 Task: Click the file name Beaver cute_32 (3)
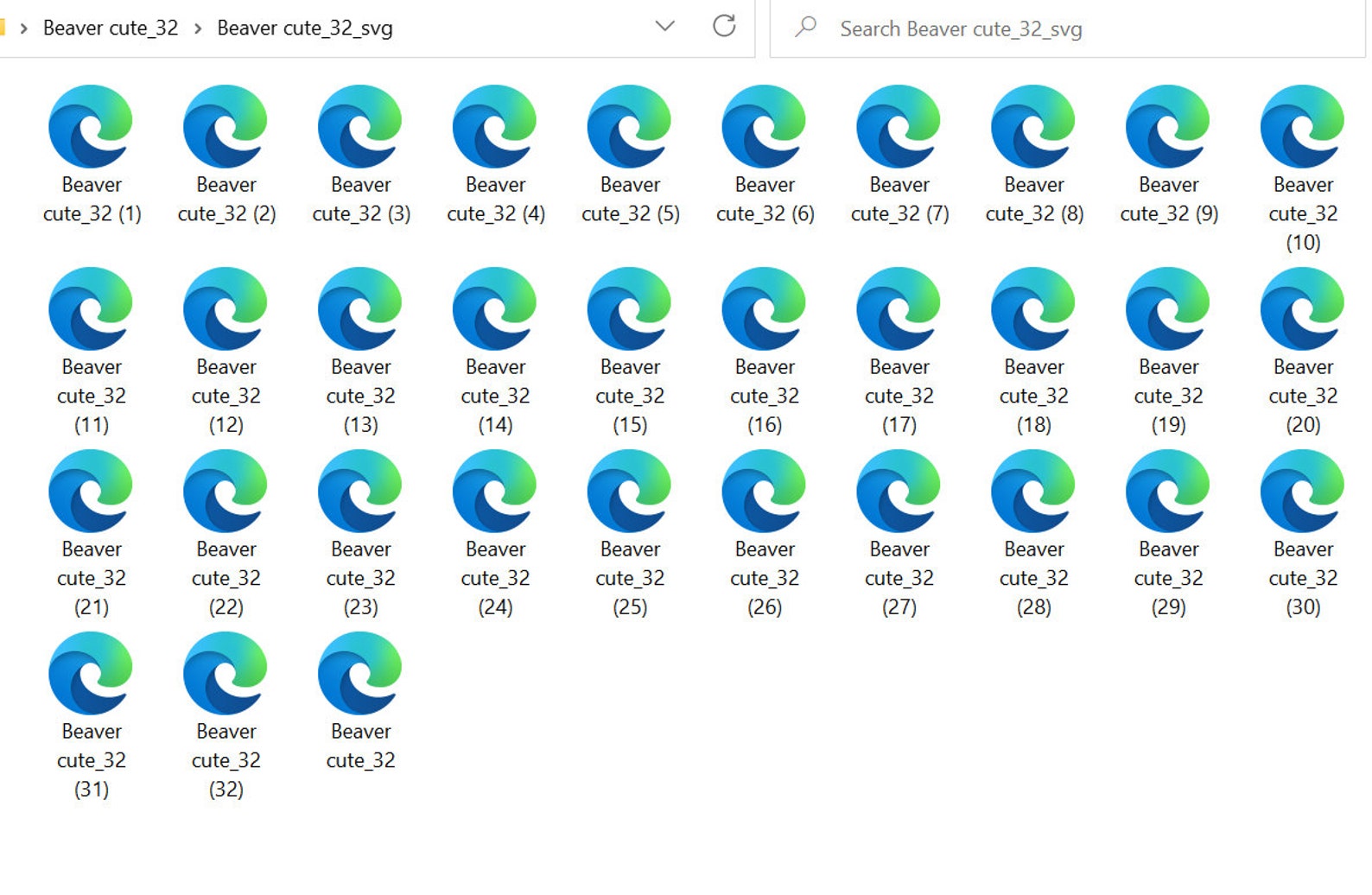361,199
